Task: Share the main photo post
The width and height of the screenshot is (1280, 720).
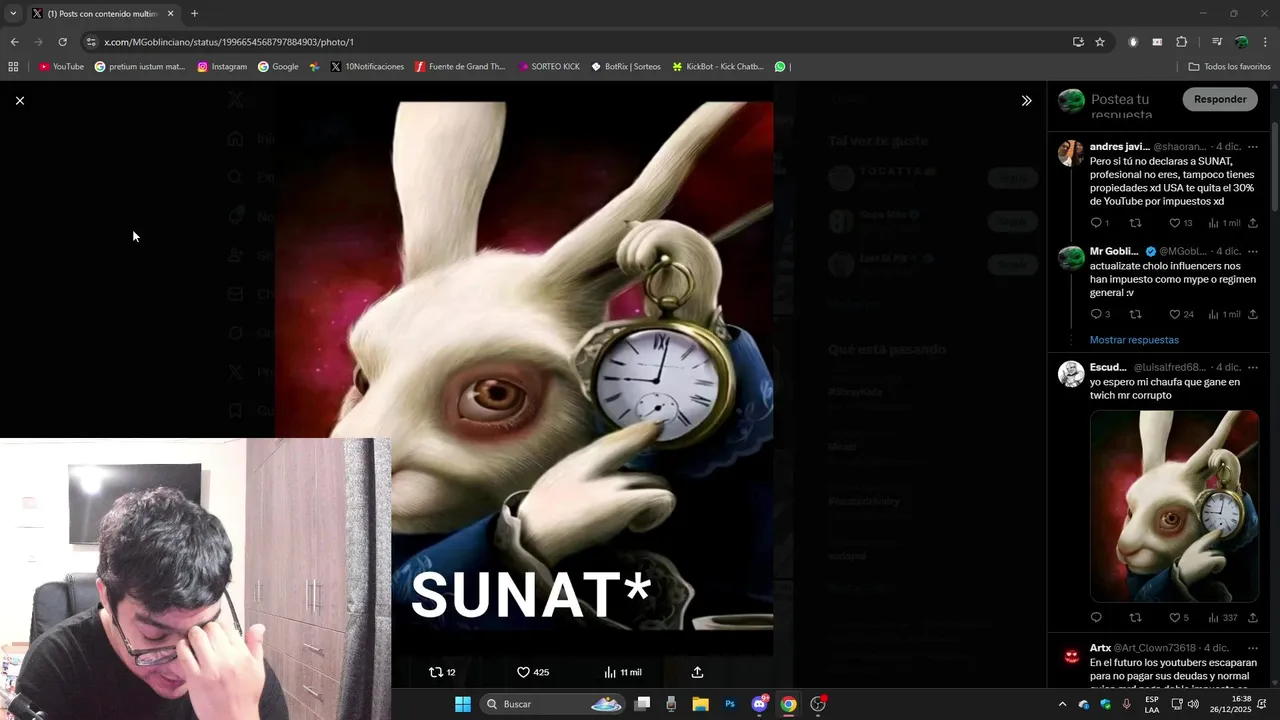Action: 697,672
